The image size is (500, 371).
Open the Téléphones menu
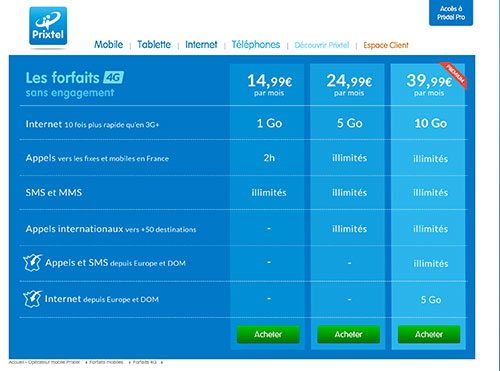(x=256, y=44)
